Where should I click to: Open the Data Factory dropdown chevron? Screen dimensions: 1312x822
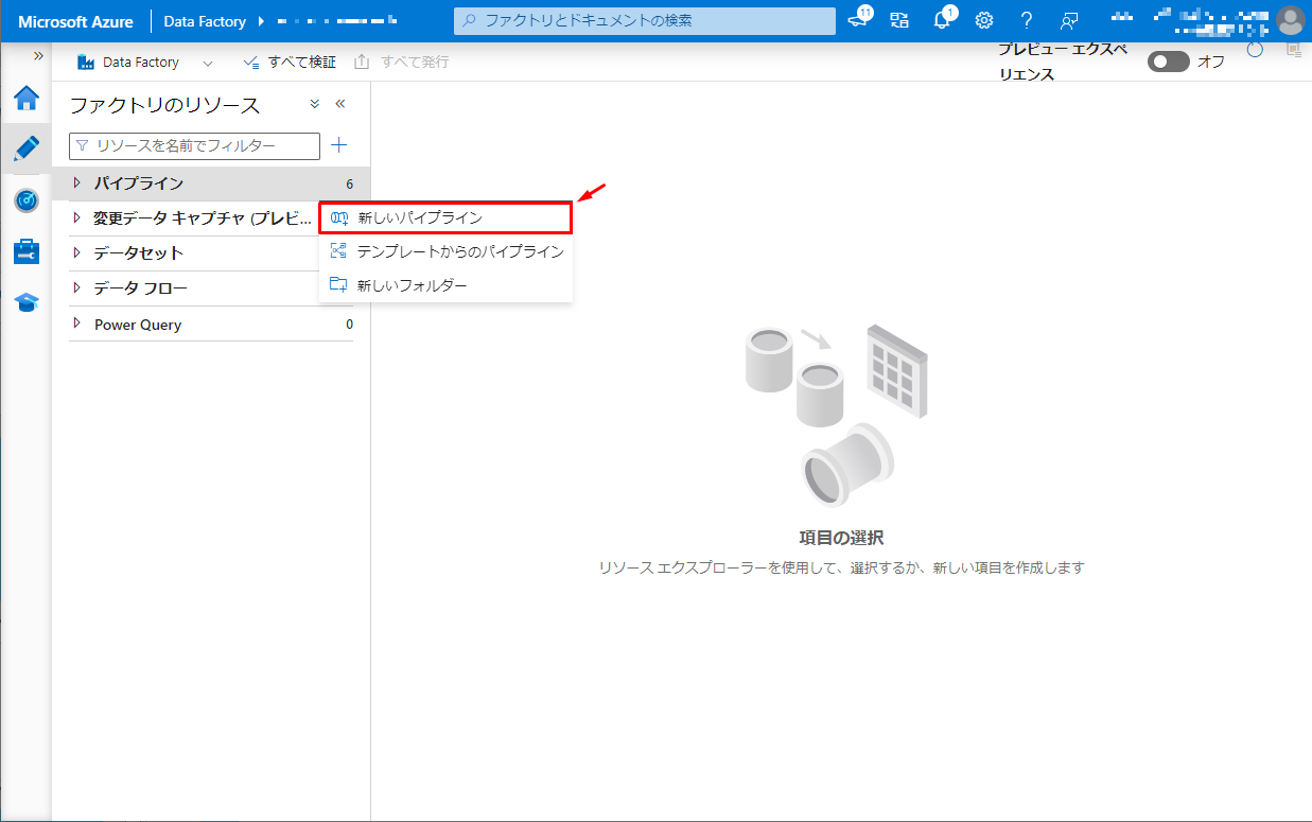(208, 63)
